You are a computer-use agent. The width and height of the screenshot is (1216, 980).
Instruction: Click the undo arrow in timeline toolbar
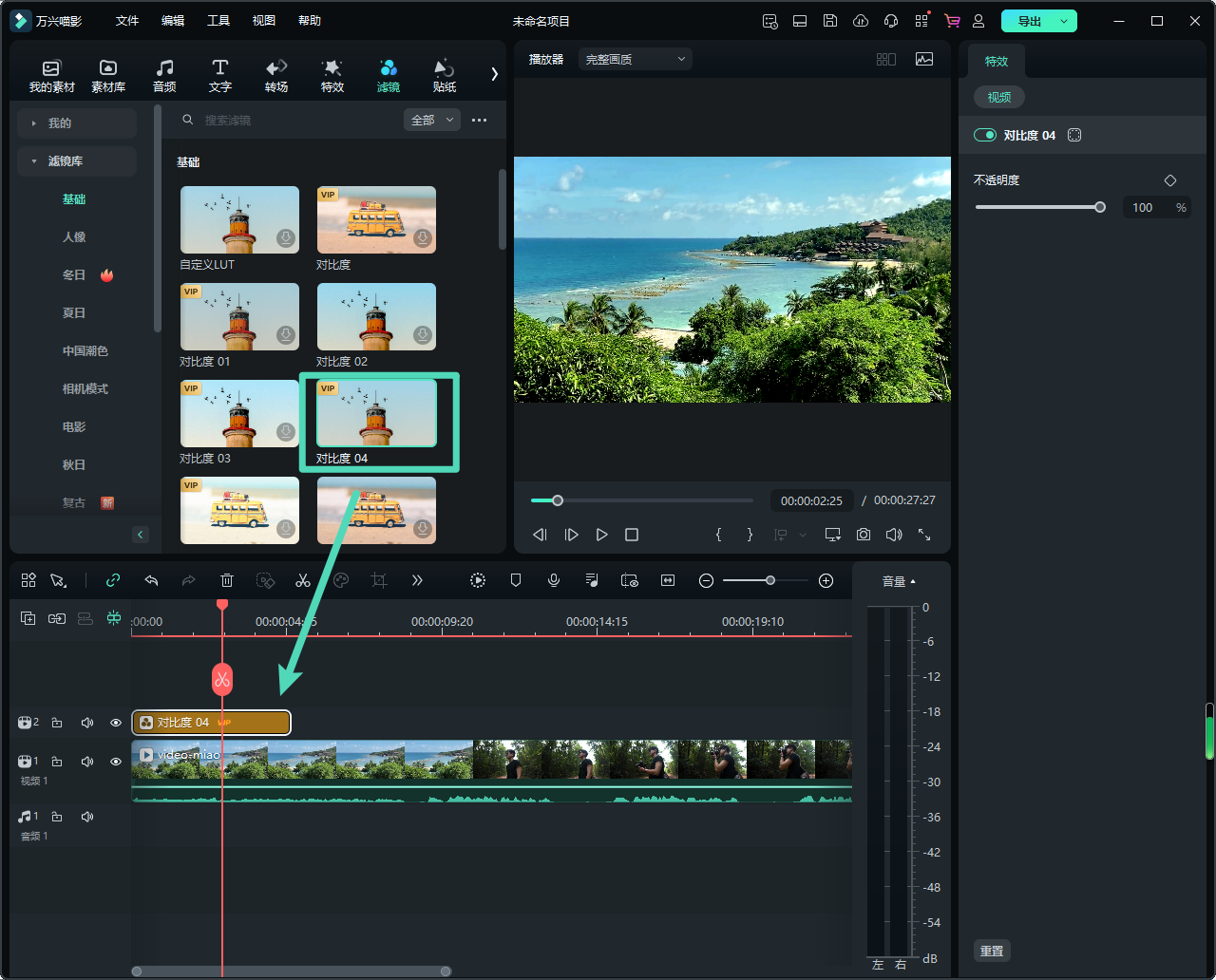151,580
